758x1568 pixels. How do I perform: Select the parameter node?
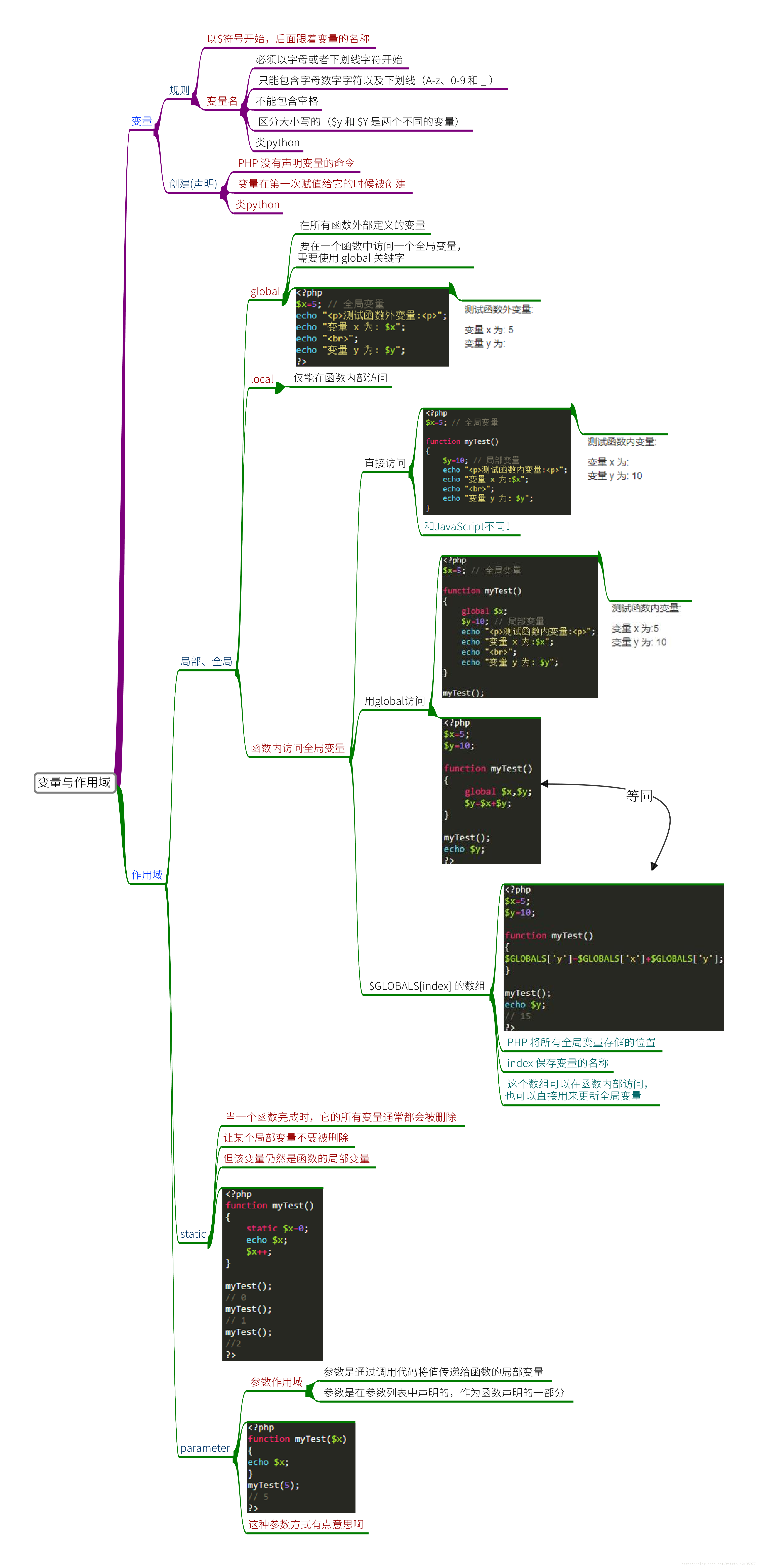(x=205, y=1448)
